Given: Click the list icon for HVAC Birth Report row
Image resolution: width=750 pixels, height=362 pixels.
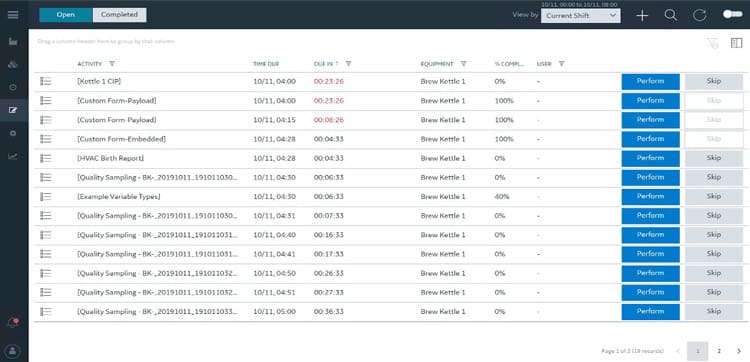Looking at the screenshot, I should 46,158.
